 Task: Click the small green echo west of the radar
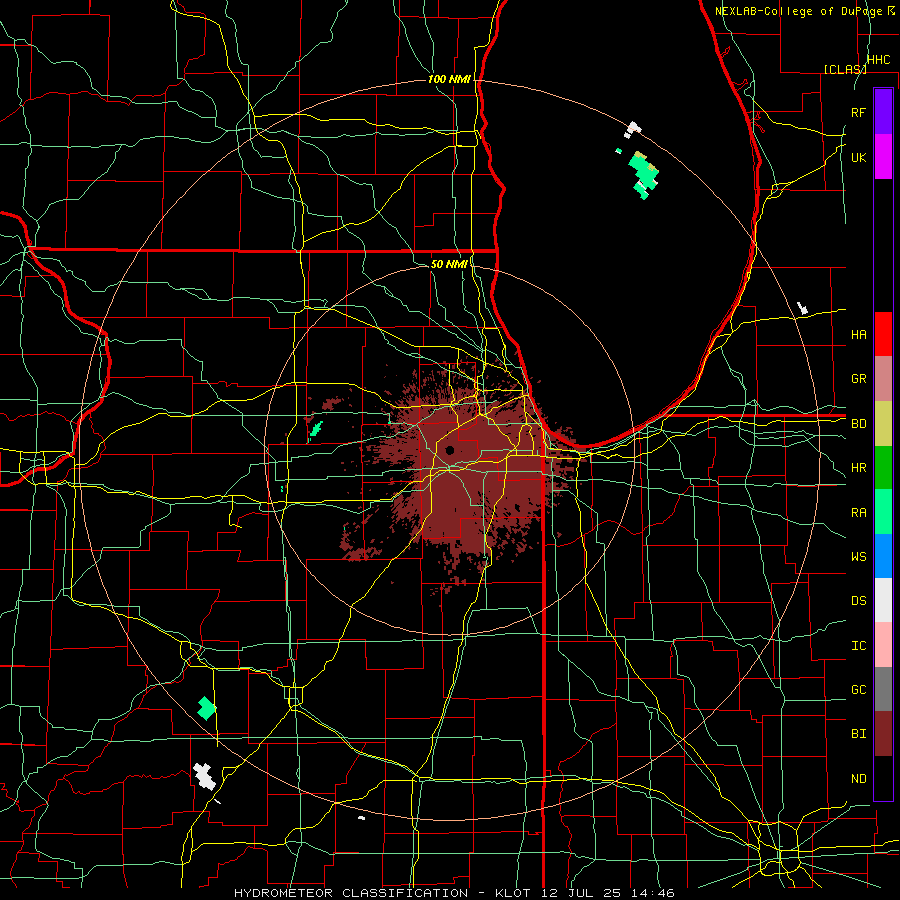tap(316, 429)
